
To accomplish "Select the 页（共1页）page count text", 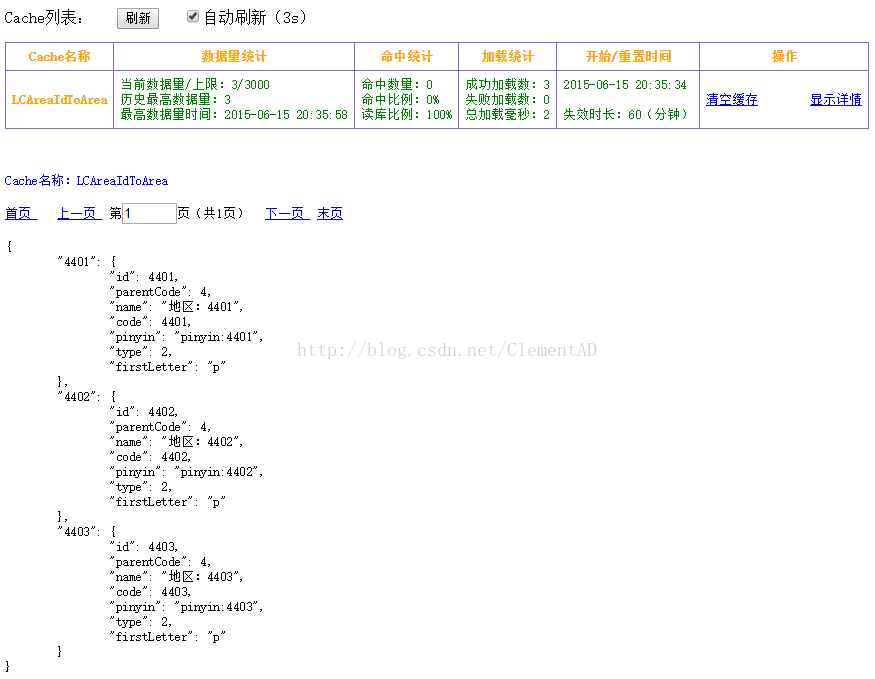I will click(211, 213).
